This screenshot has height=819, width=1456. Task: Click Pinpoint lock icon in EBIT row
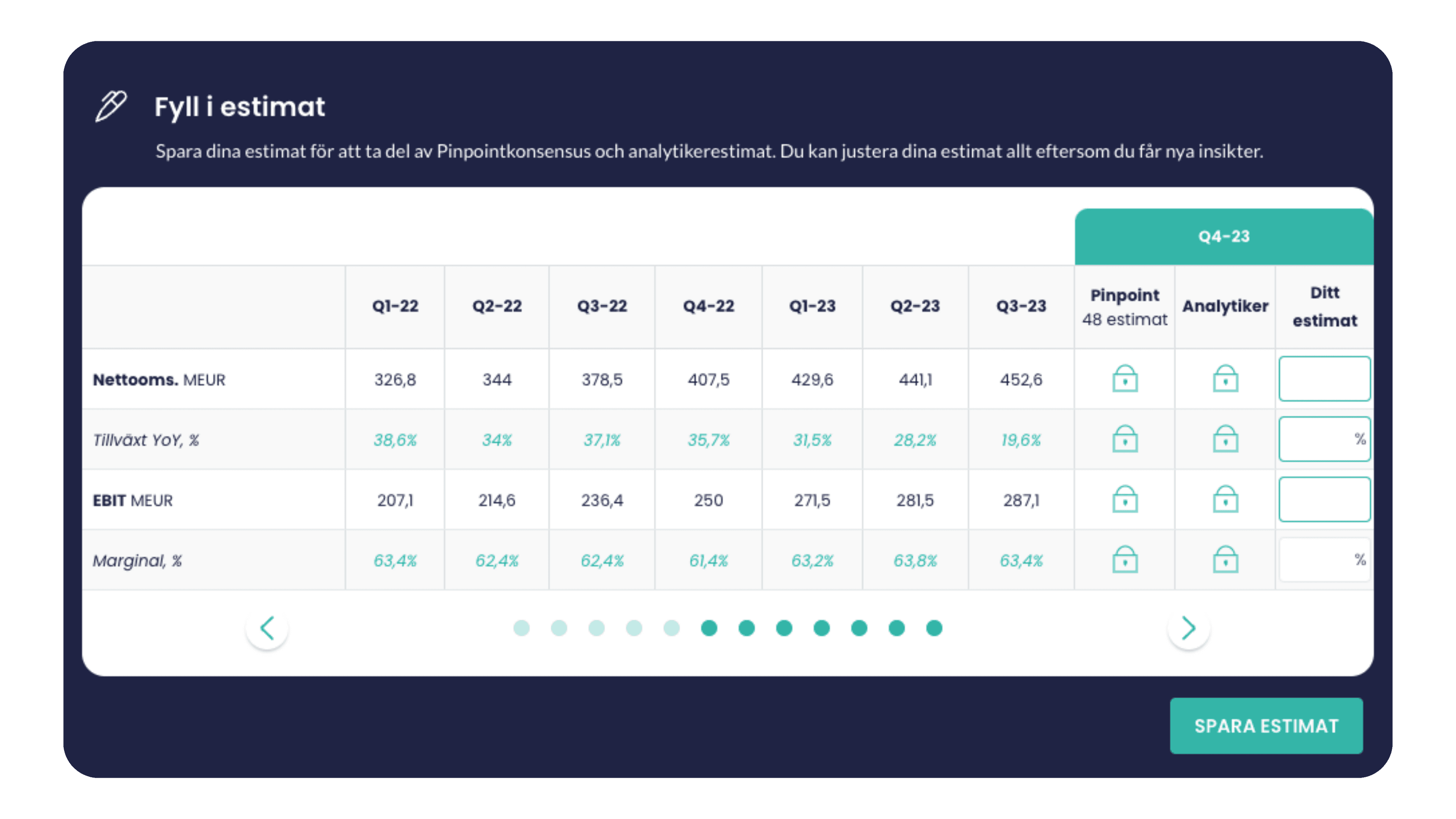click(x=1125, y=500)
